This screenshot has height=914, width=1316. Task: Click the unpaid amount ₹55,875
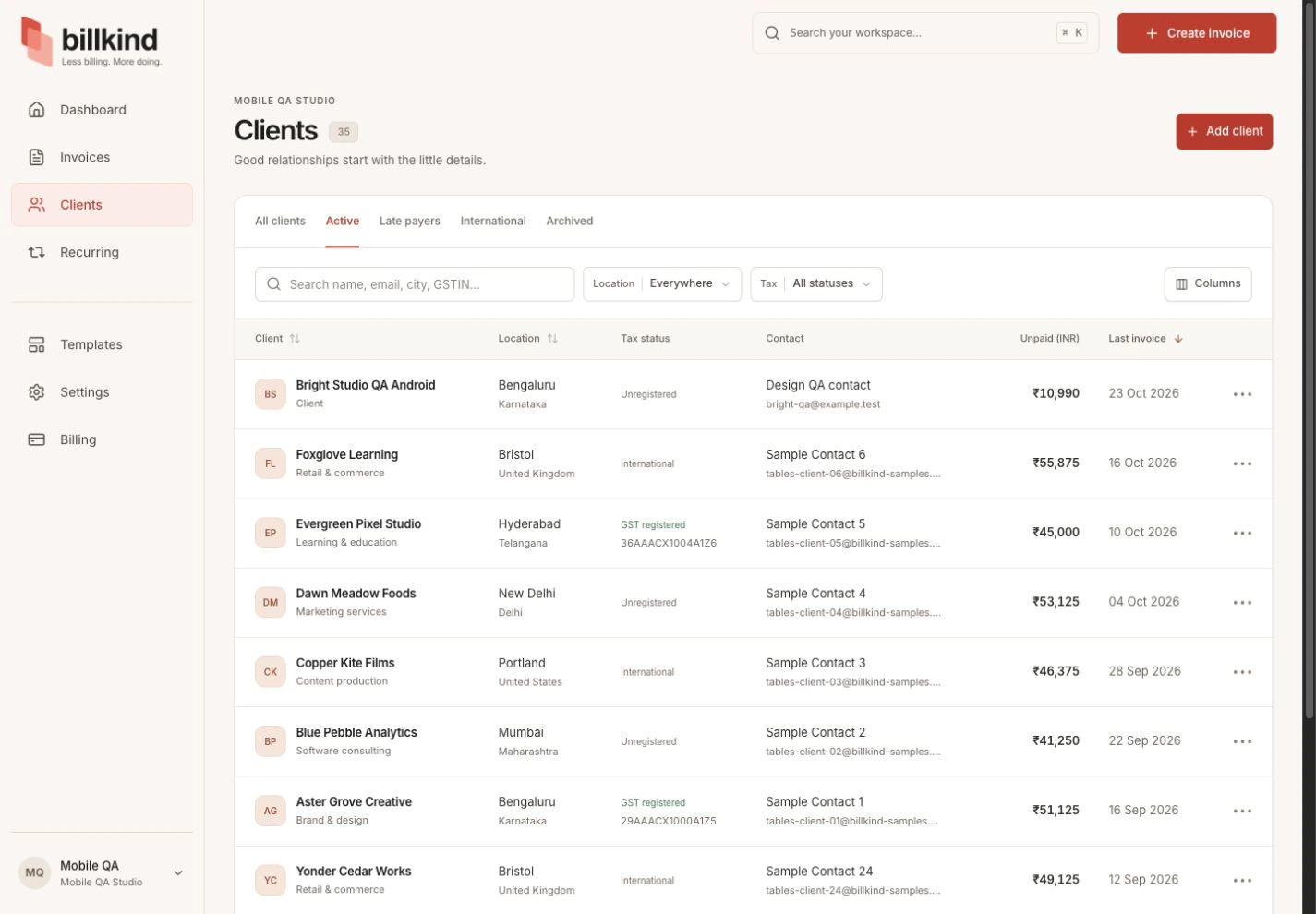pyautogui.click(x=1056, y=463)
